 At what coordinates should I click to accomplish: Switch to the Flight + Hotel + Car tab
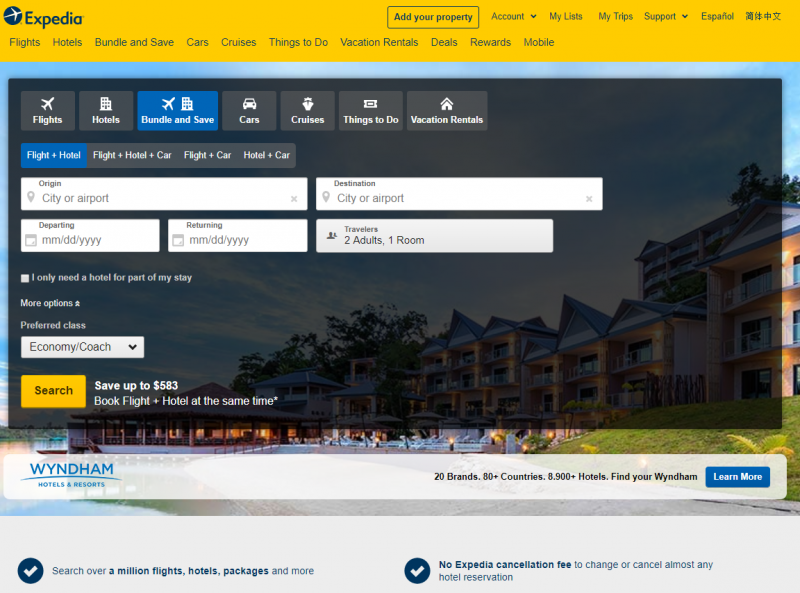pyautogui.click(x=132, y=155)
